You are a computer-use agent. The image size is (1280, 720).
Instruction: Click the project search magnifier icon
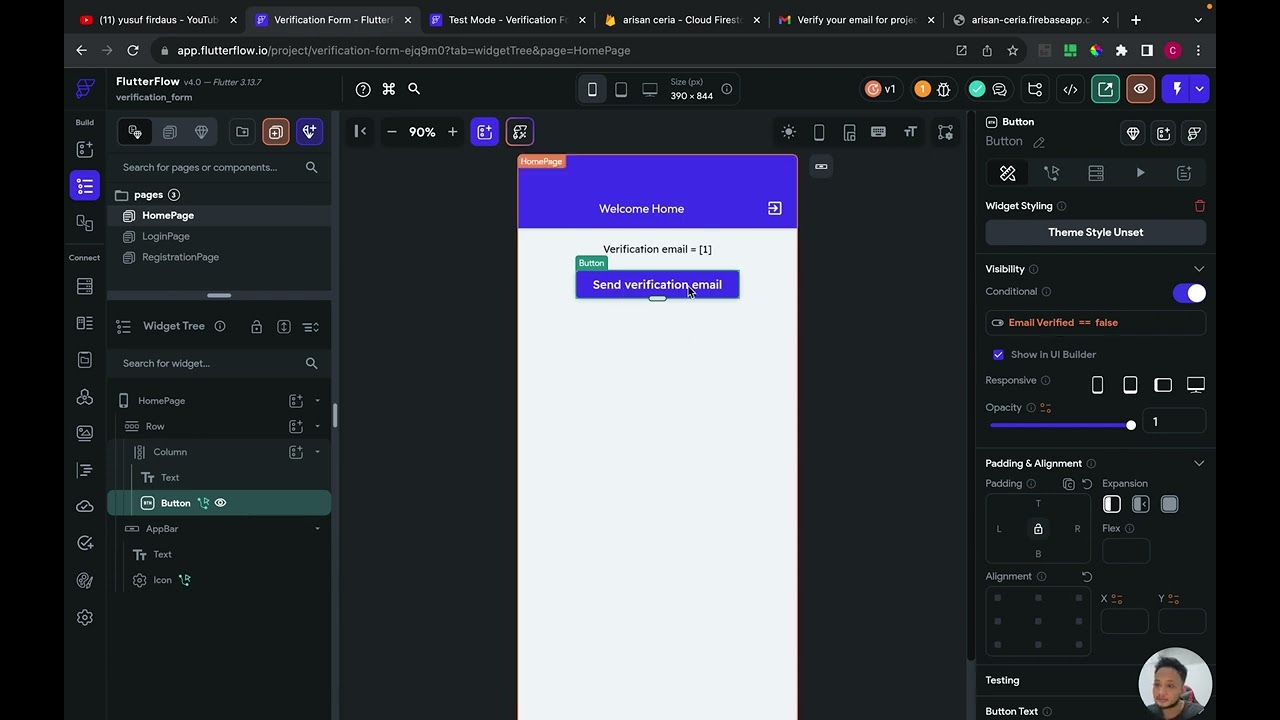(x=414, y=89)
